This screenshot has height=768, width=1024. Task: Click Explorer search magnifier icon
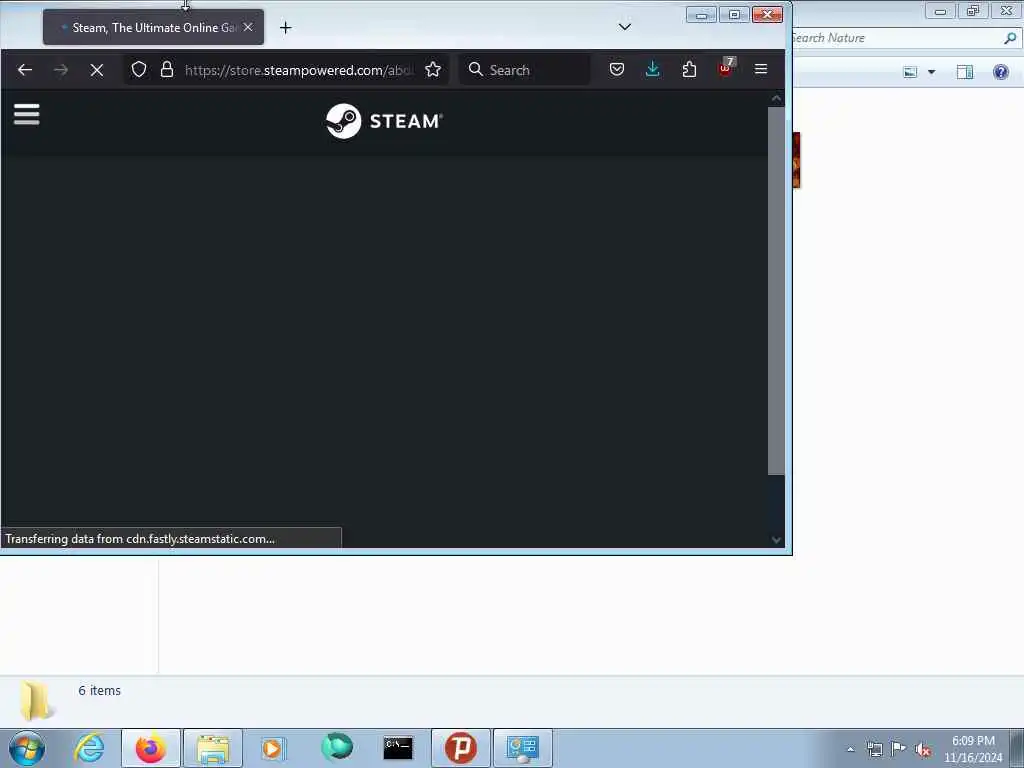1010,38
